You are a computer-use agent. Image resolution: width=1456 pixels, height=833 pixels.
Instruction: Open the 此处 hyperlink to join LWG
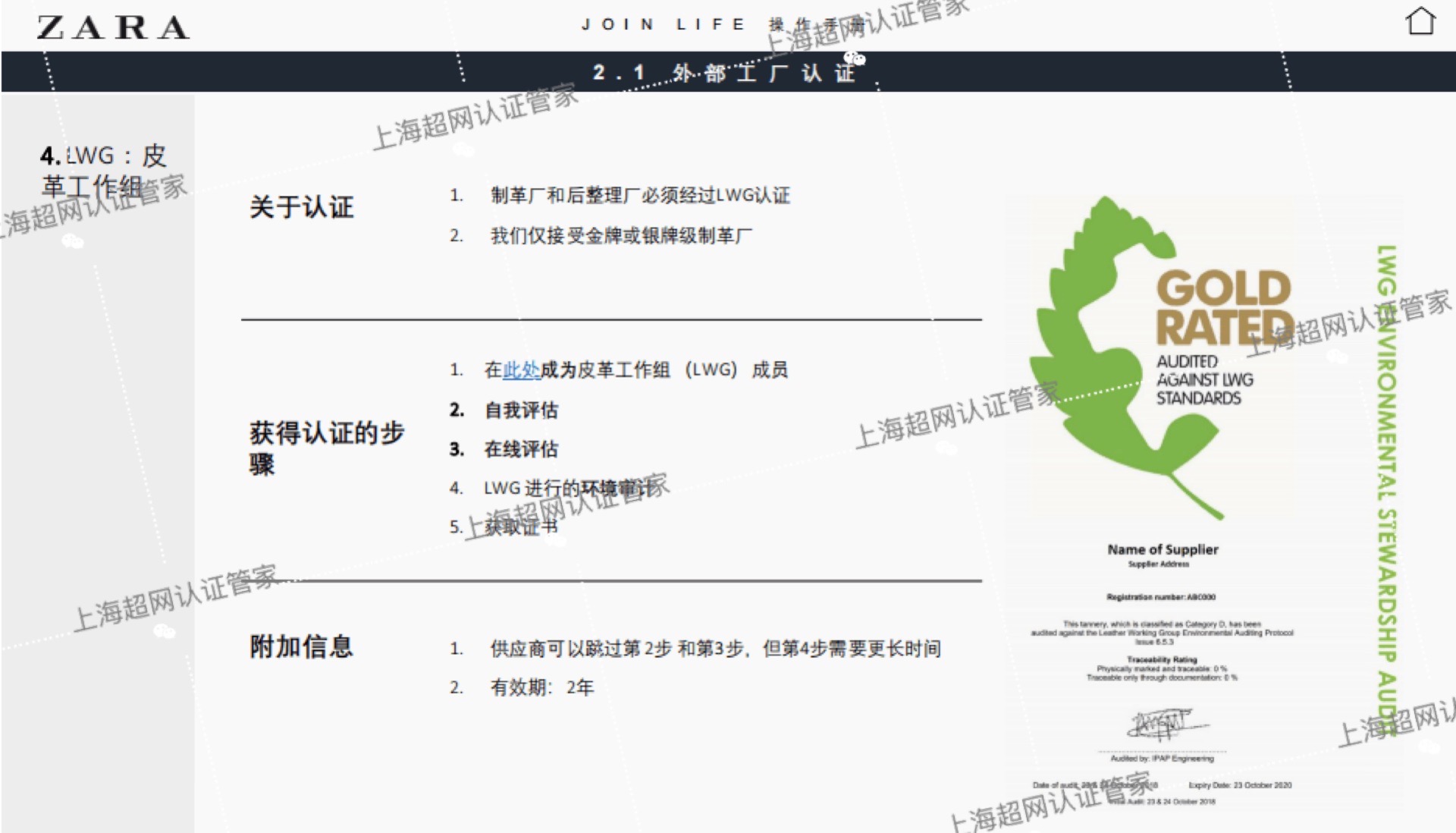[521, 369]
